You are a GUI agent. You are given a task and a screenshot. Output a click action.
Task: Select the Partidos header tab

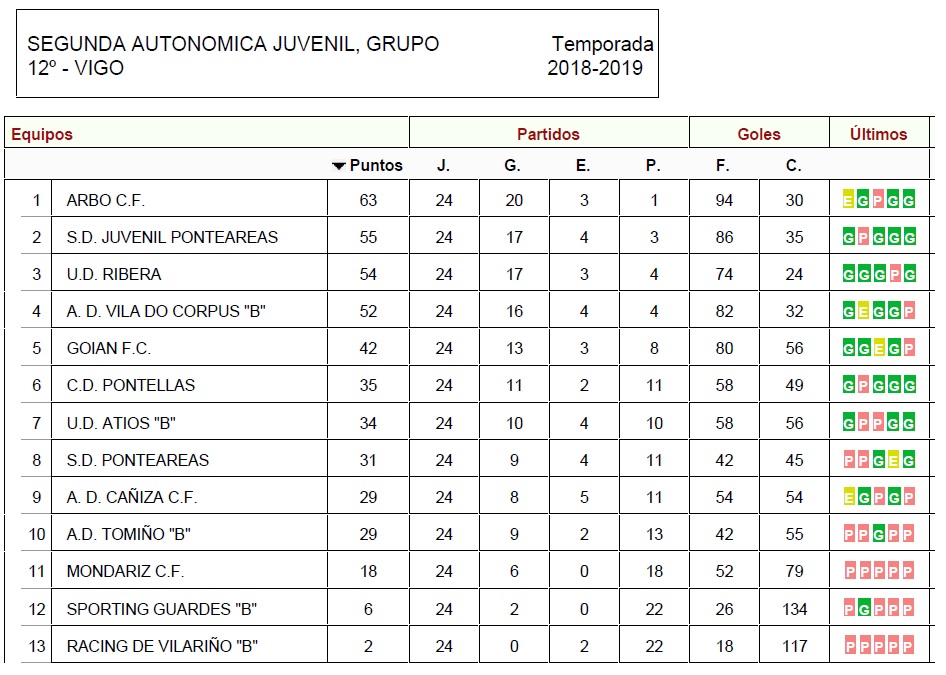click(x=548, y=133)
